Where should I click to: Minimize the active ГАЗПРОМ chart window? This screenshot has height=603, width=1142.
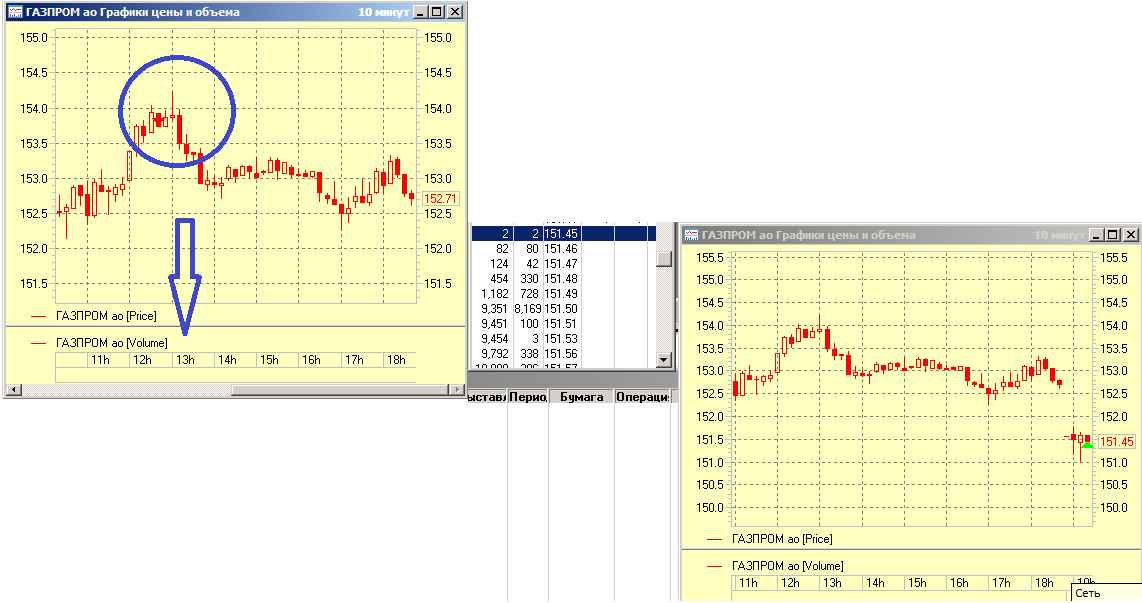[420, 12]
